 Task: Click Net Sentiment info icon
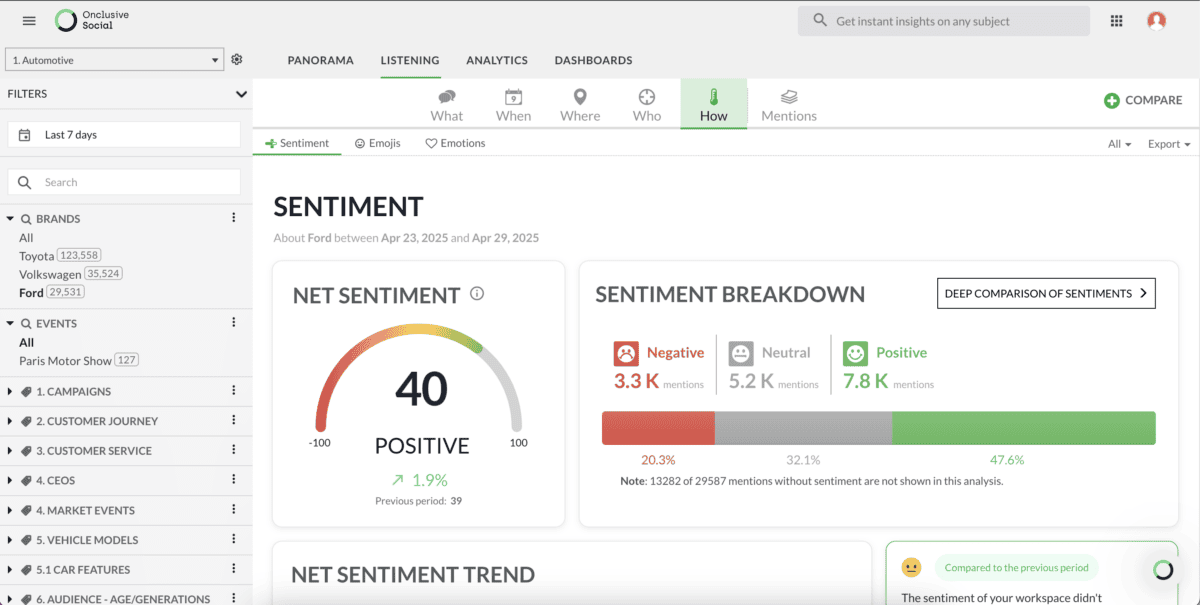tap(477, 294)
